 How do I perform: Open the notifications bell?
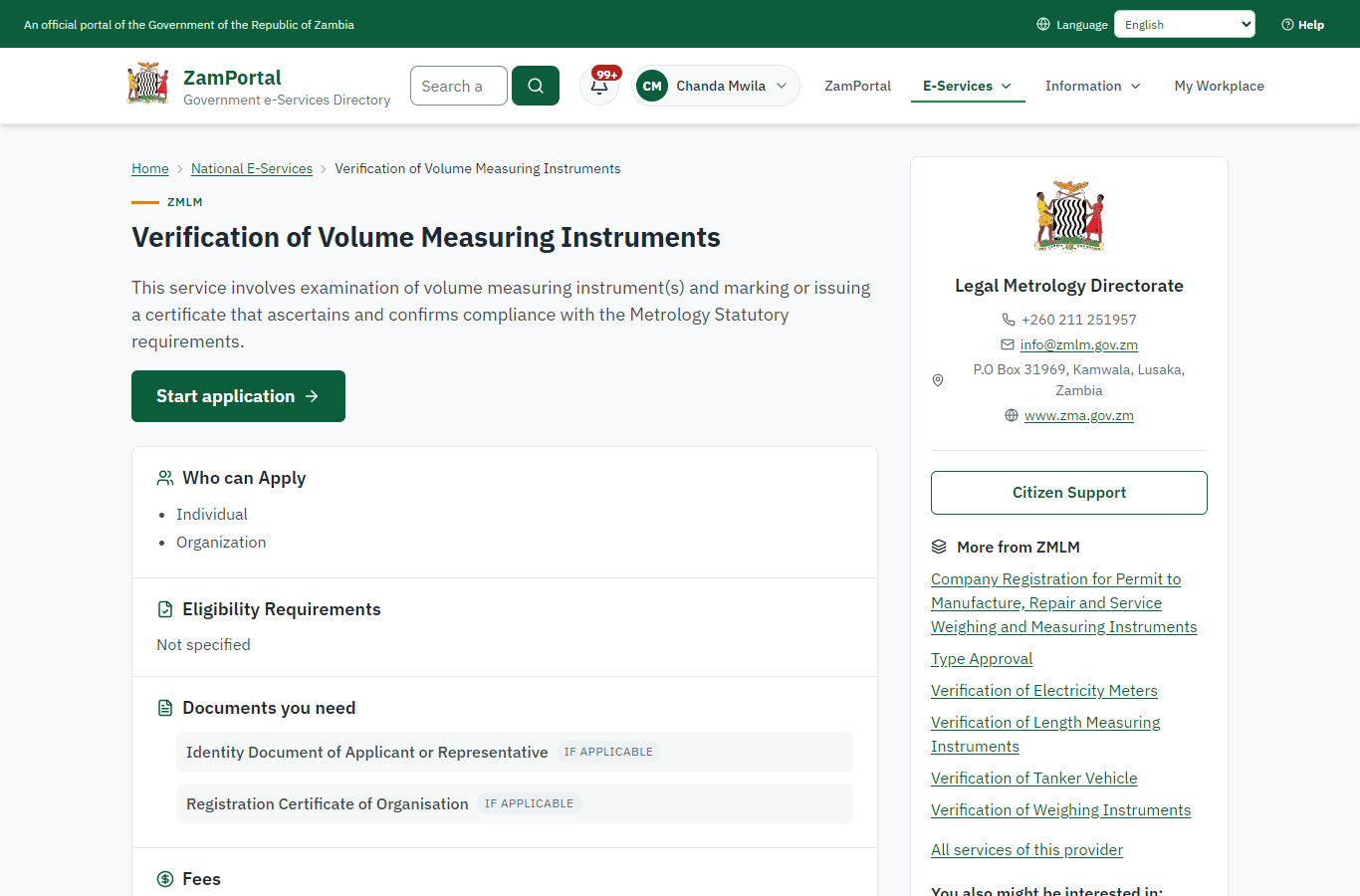599,86
